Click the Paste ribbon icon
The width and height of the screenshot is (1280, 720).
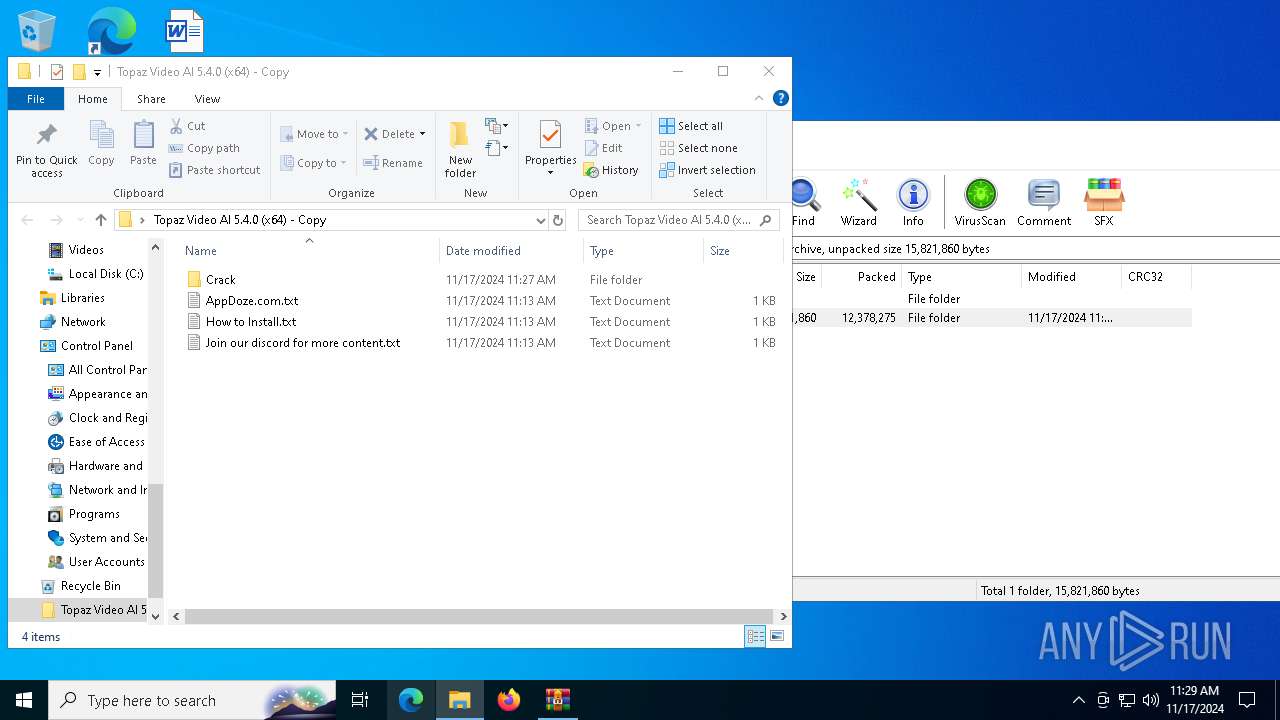[x=143, y=143]
